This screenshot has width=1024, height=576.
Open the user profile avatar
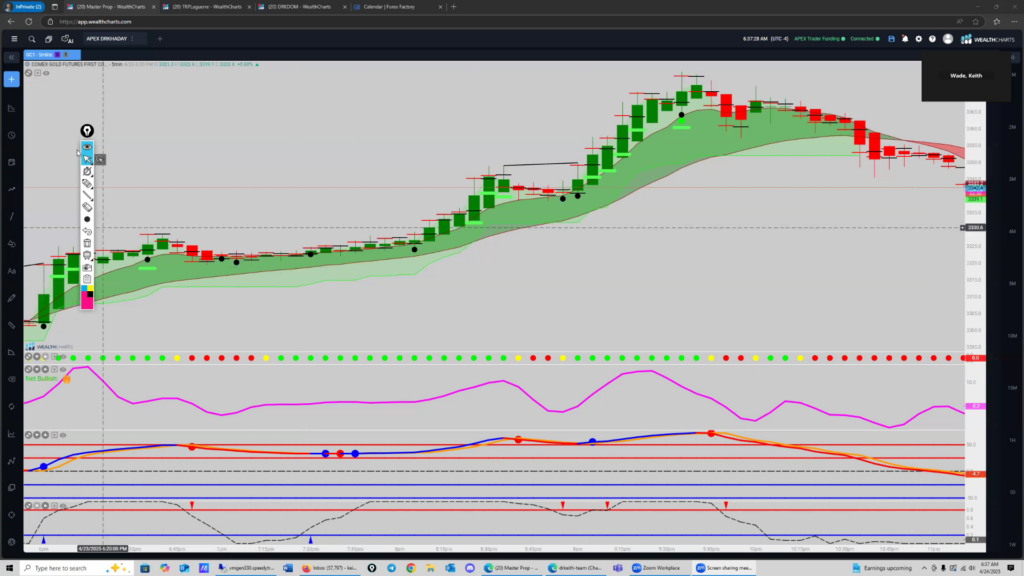pyautogui.click(x=948, y=39)
